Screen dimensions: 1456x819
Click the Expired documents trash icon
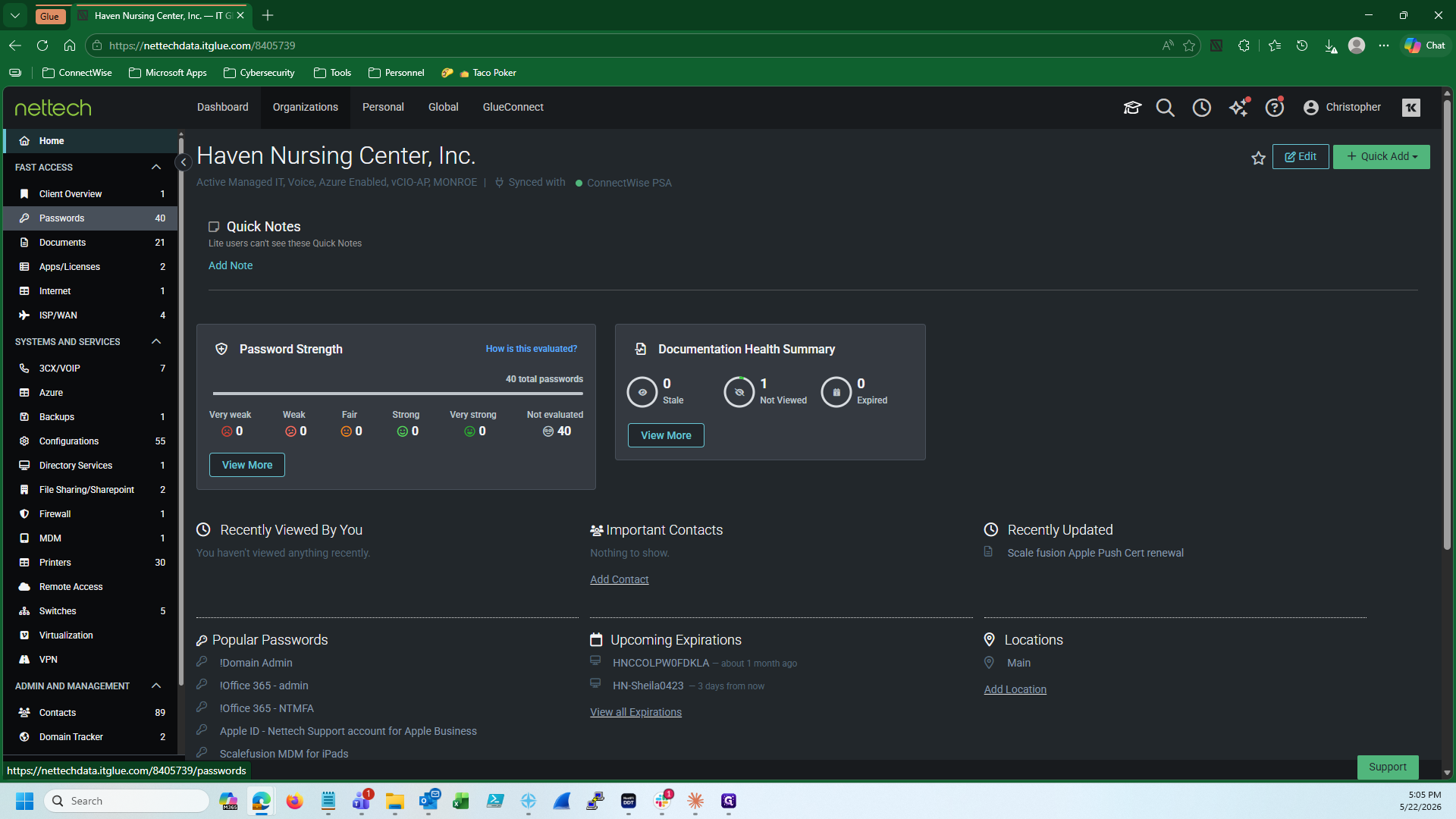pyautogui.click(x=836, y=393)
